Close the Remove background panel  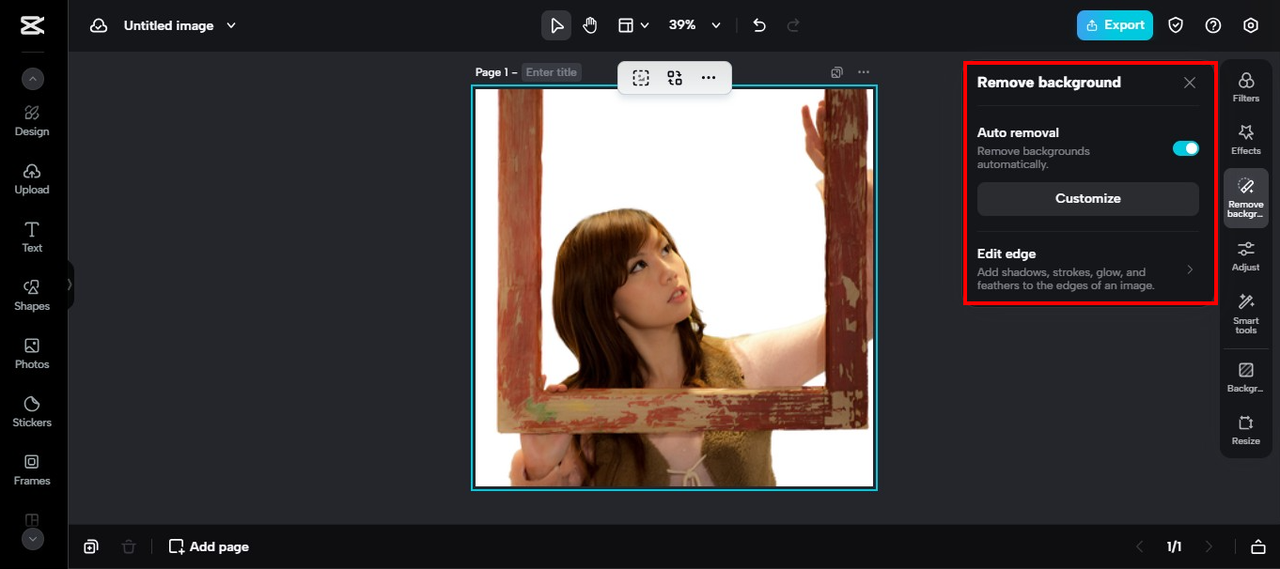[x=1189, y=83]
